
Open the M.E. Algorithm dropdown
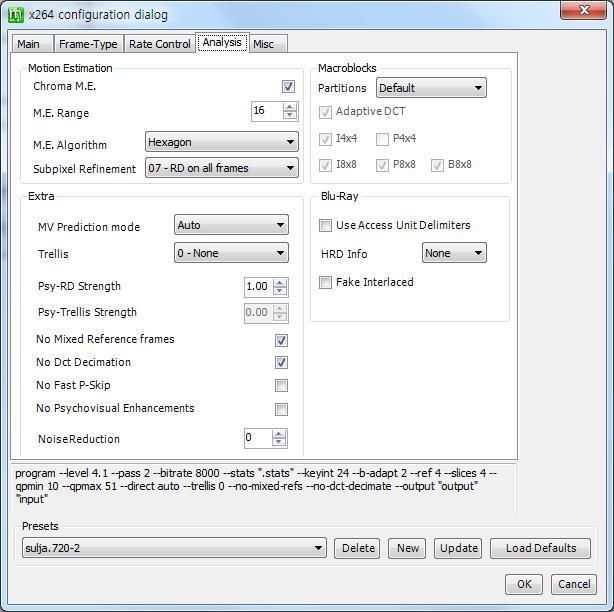(222, 141)
